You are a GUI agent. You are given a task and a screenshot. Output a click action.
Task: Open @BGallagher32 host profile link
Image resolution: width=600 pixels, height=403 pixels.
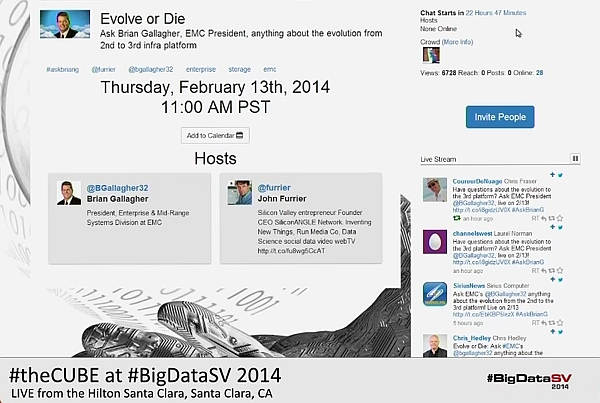click(117, 188)
